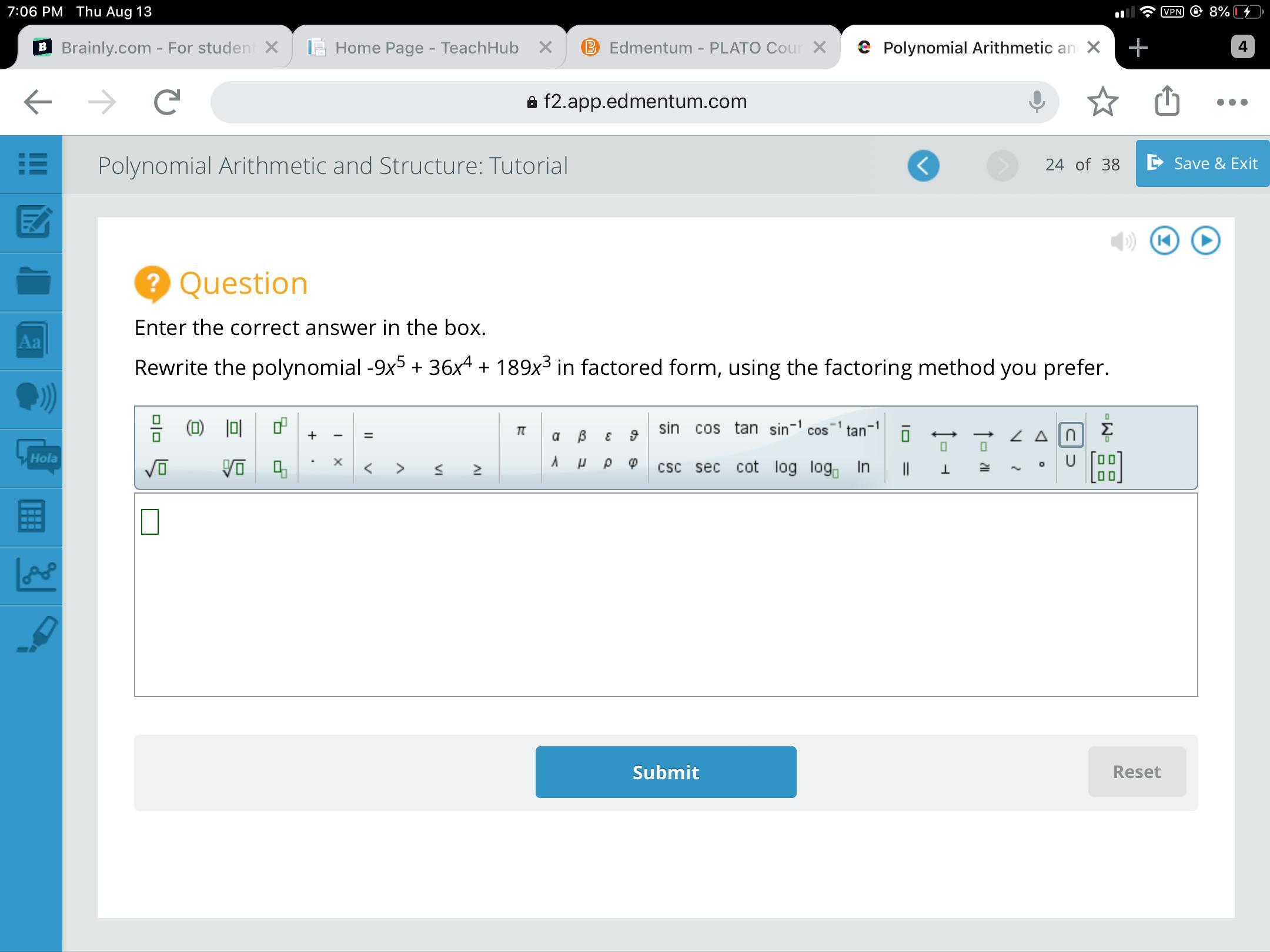Click the Submit button
Viewport: 1270px width, 952px height.
pos(666,772)
